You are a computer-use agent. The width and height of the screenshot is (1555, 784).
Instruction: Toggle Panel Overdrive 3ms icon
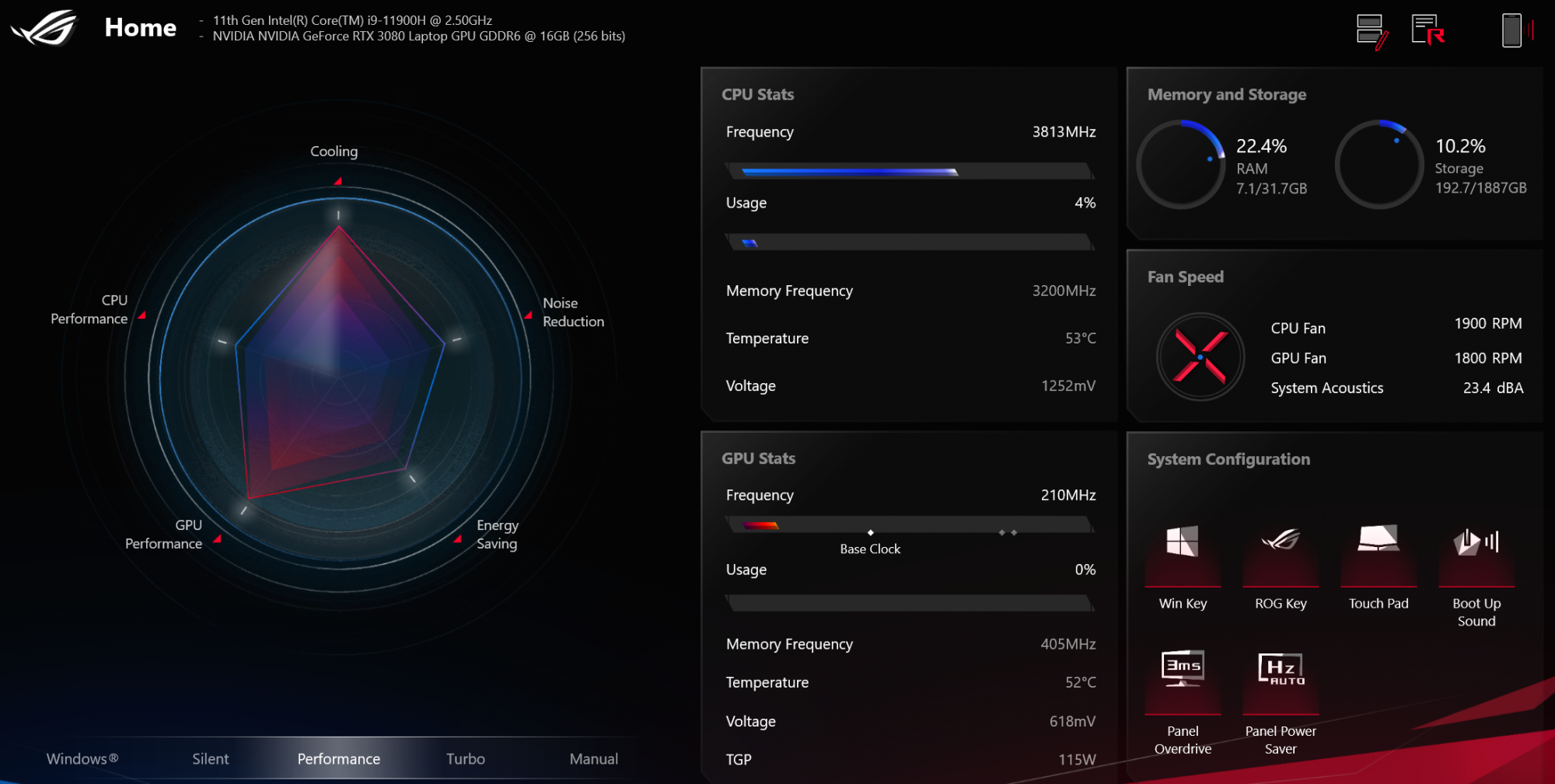1183,668
